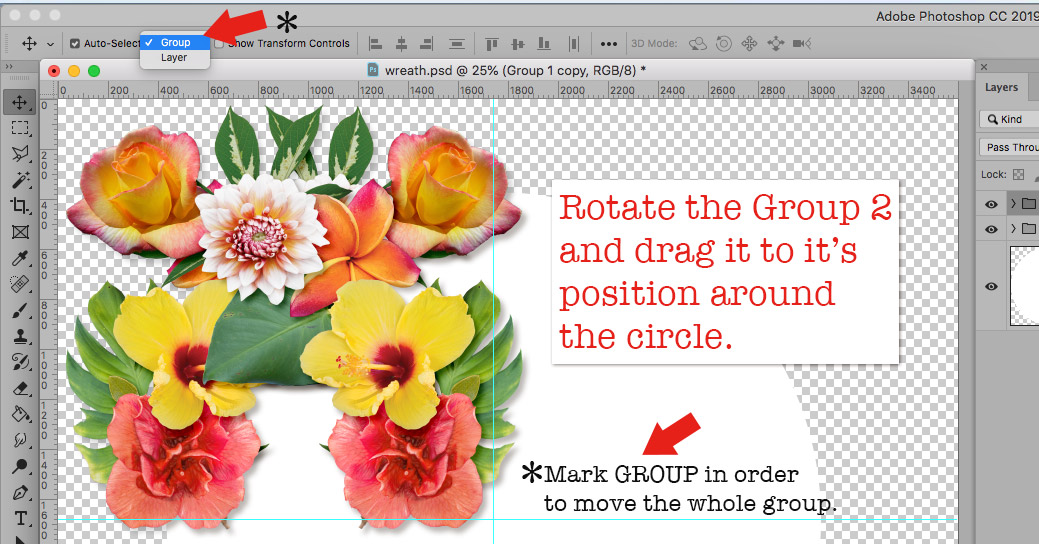Image resolution: width=1039 pixels, height=544 pixels.
Task: Open the Kind filter dropdown in Layers
Action: pyautogui.click(x=1009, y=119)
